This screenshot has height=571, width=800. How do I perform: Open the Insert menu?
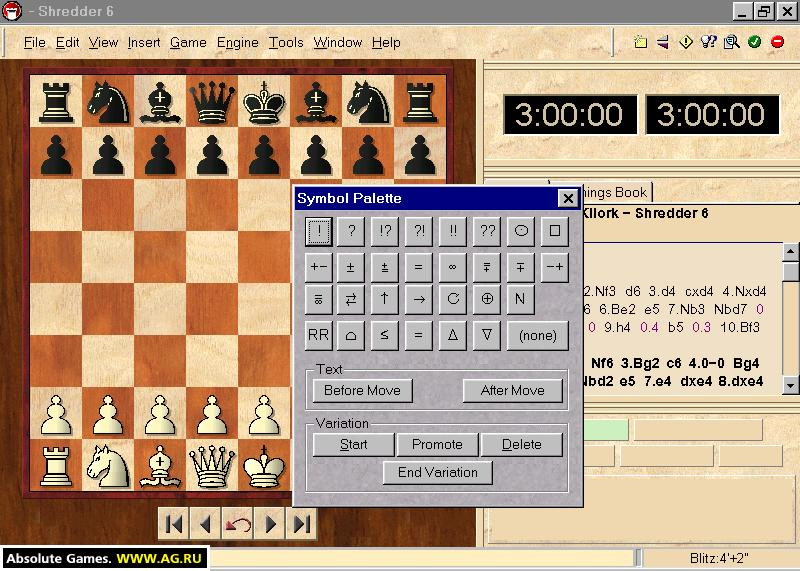coord(144,42)
